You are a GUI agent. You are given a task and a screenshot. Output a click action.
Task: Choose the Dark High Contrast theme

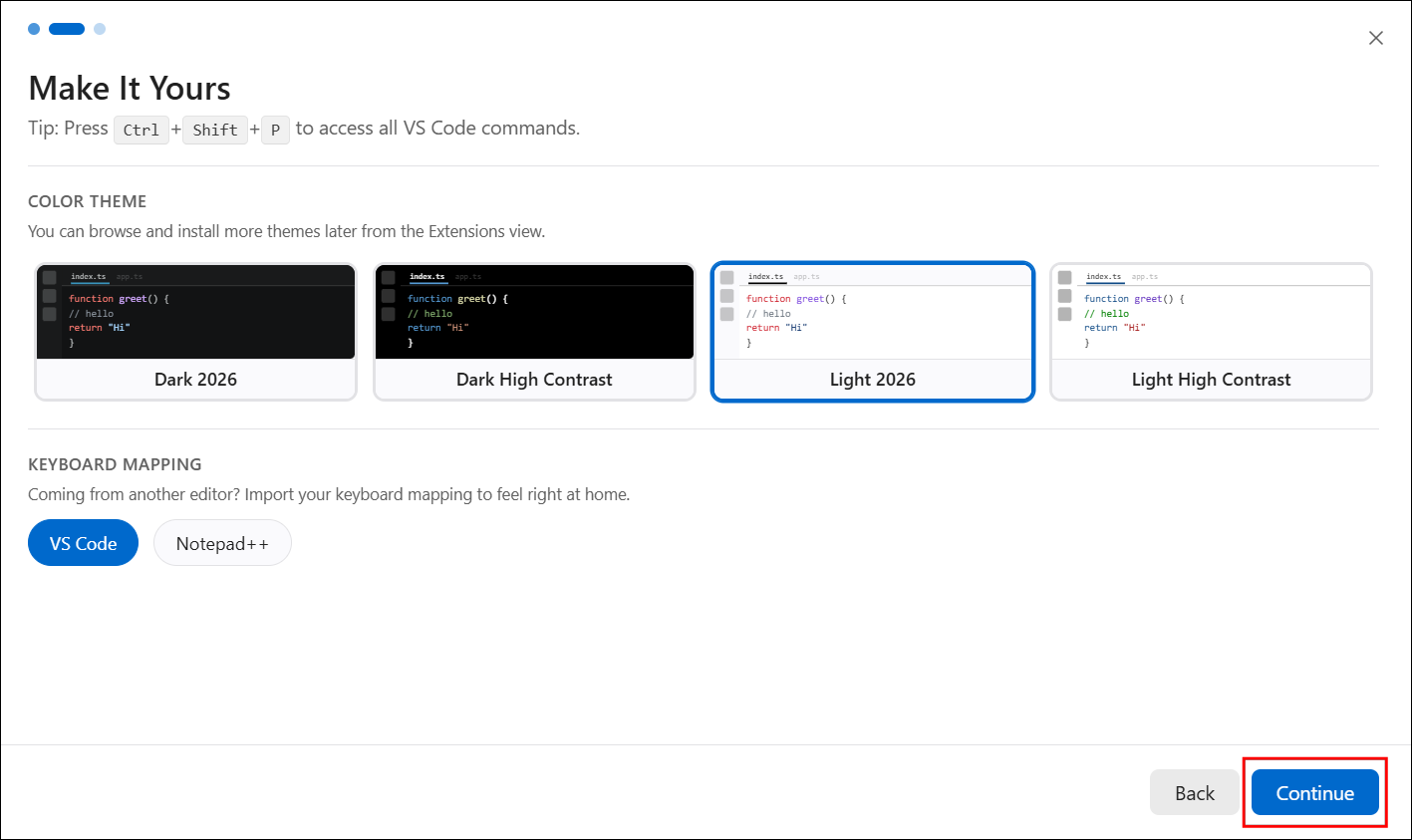pos(534,332)
